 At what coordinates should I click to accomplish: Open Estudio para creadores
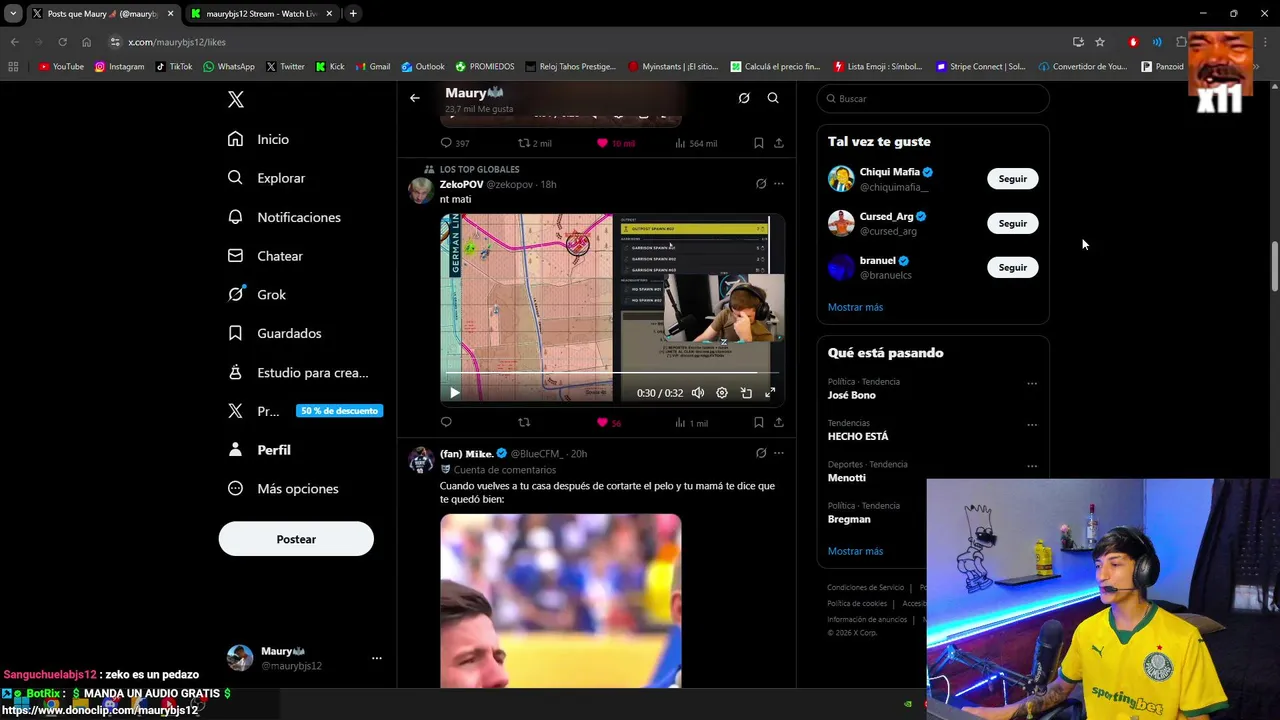(298, 372)
